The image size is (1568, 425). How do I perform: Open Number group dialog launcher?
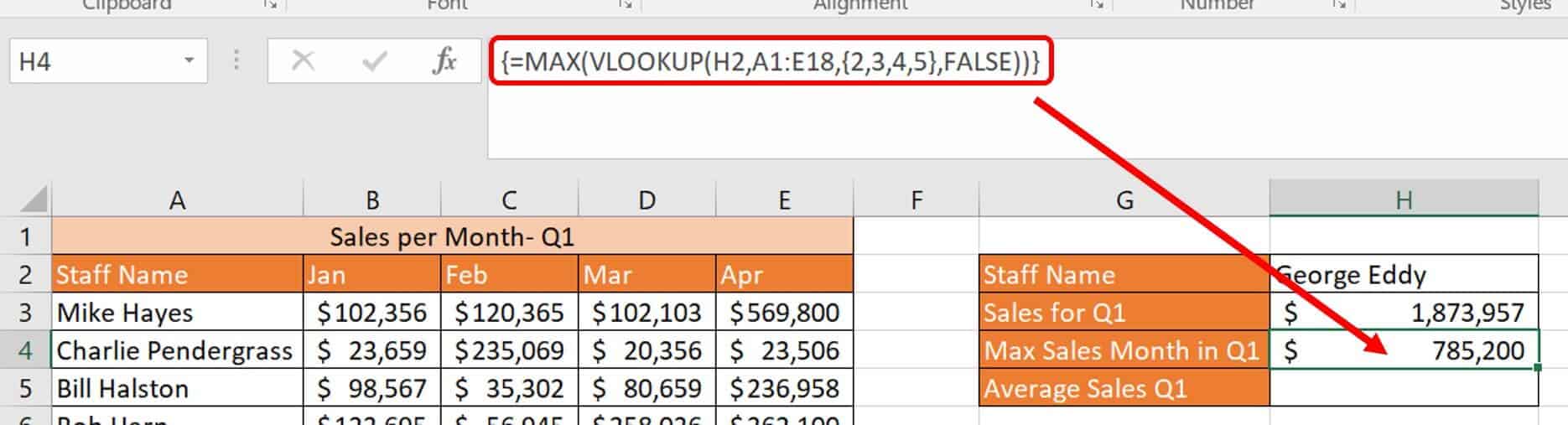point(1339,5)
